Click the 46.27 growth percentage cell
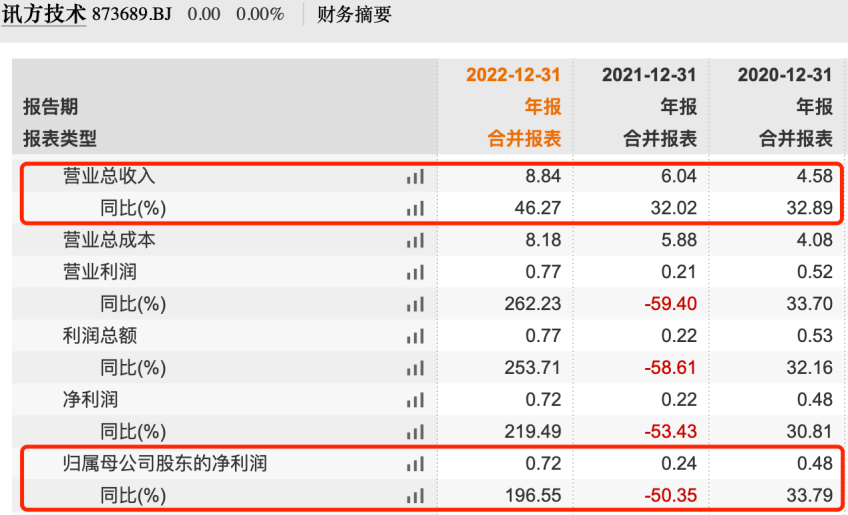Viewport: 848px width, 515px height. click(538, 208)
